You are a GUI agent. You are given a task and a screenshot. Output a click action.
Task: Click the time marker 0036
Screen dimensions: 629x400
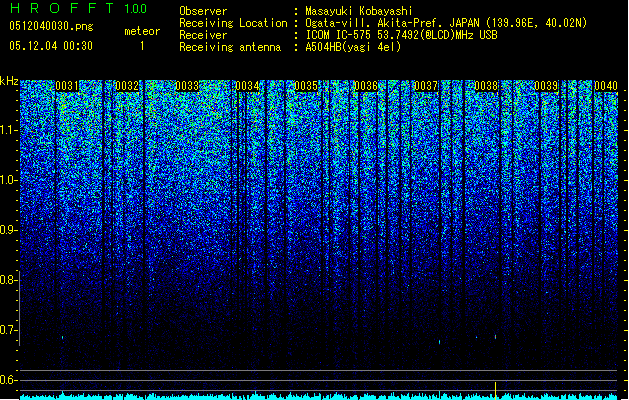(366, 86)
